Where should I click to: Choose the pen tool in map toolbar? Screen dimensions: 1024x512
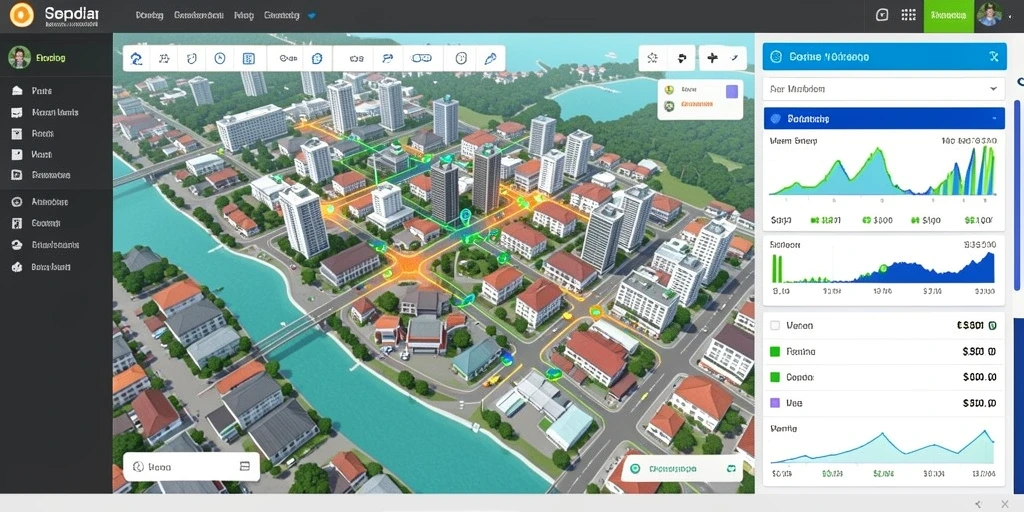(490, 58)
